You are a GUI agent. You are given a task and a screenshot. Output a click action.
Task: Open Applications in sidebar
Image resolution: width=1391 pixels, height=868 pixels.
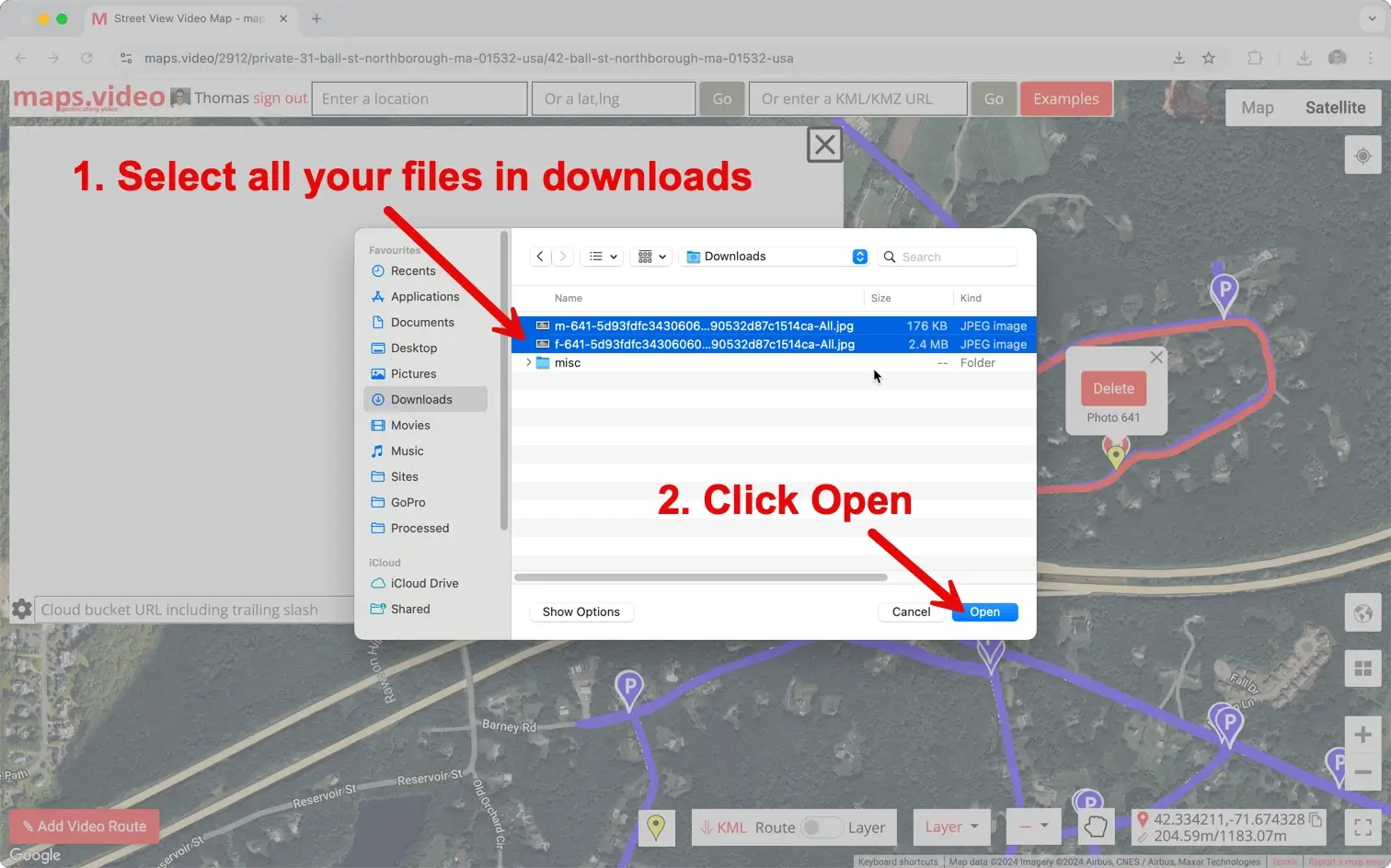pyautogui.click(x=425, y=296)
